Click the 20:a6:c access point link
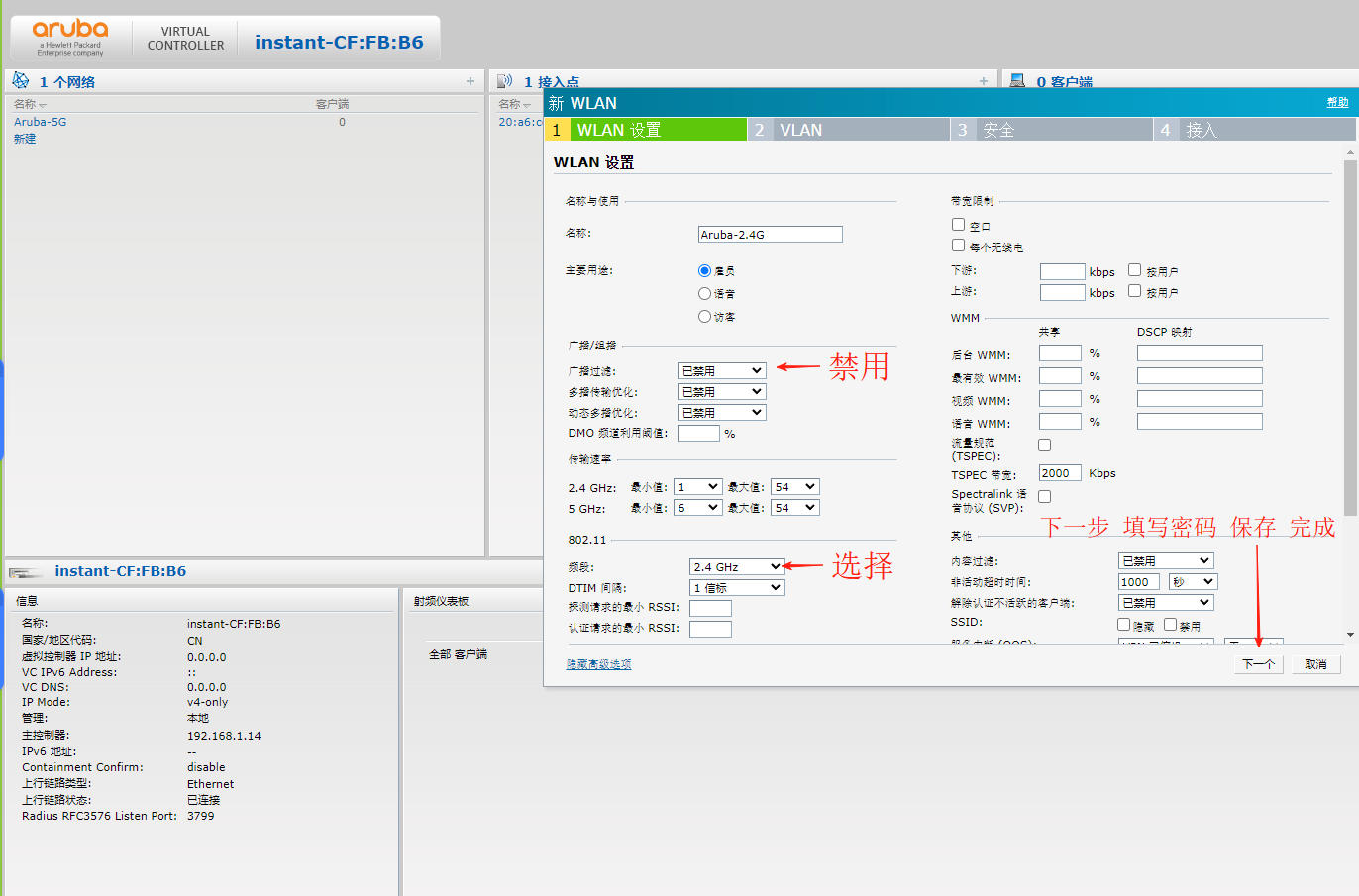 [x=520, y=122]
